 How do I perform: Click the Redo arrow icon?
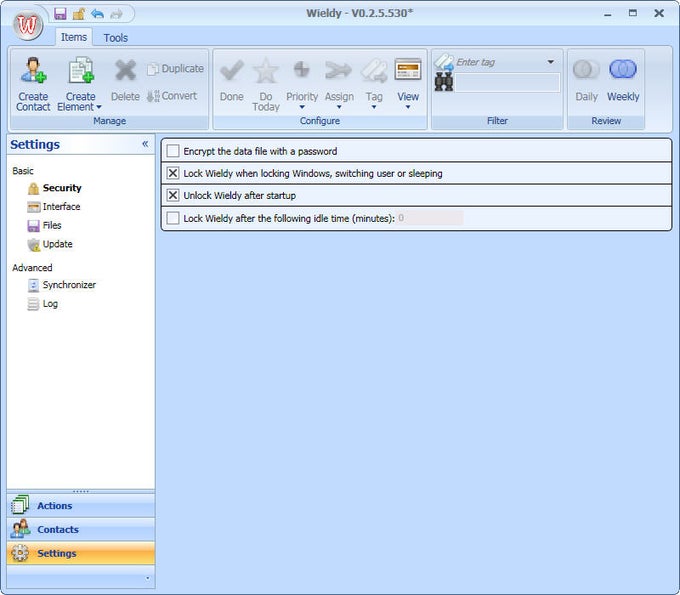[116, 14]
